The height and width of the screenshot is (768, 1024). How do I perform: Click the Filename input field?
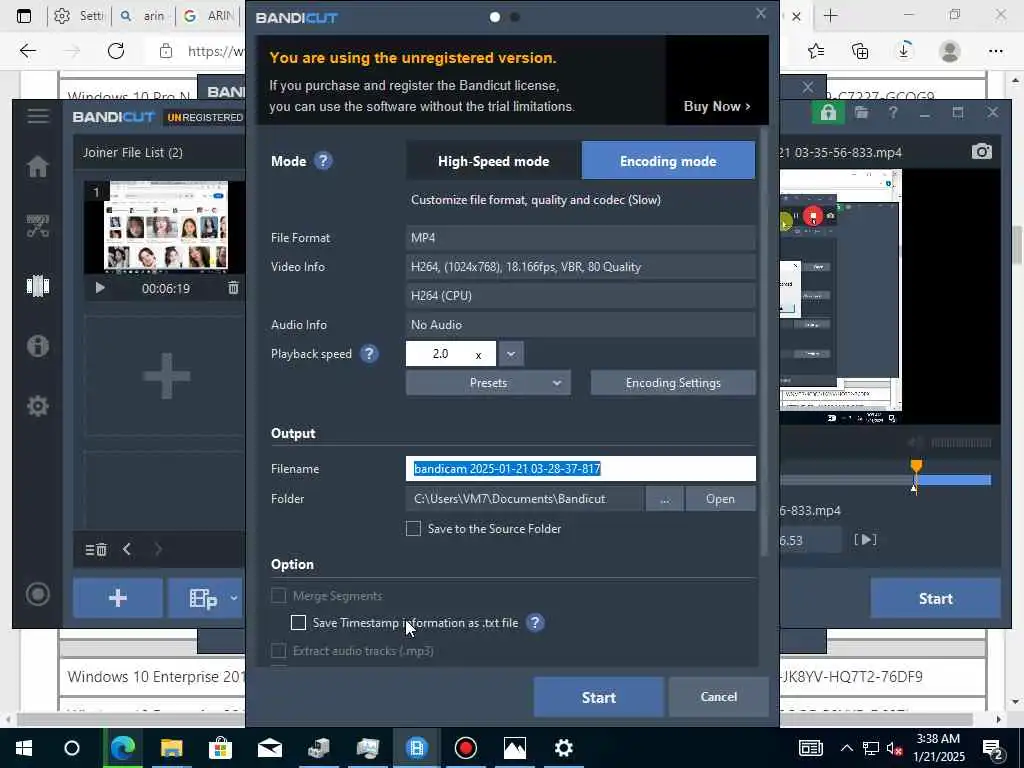pyautogui.click(x=581, y=468)
